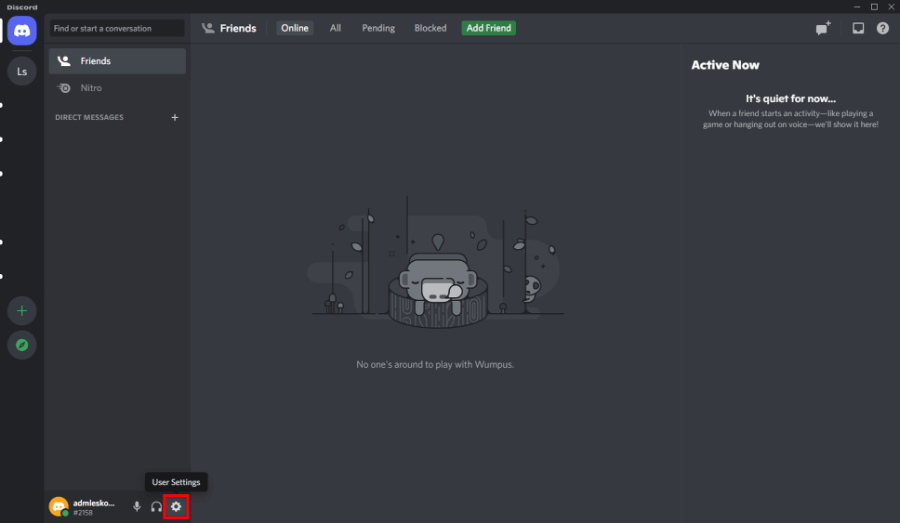Select the Online tab

294,28
